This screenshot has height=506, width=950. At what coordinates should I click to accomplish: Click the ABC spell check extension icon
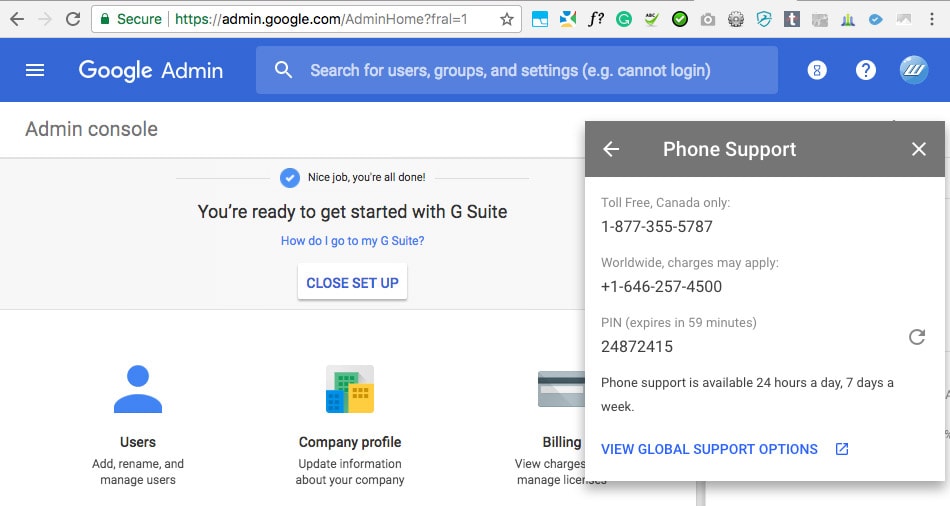coord(652,20)
